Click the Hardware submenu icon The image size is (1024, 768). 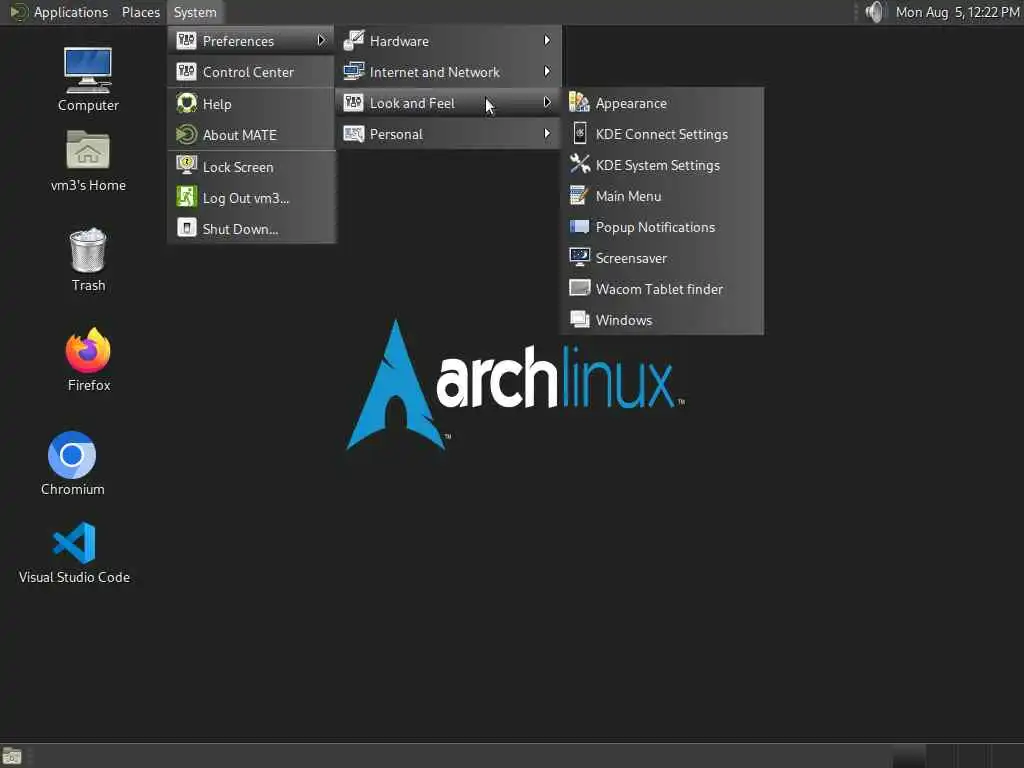353,40
